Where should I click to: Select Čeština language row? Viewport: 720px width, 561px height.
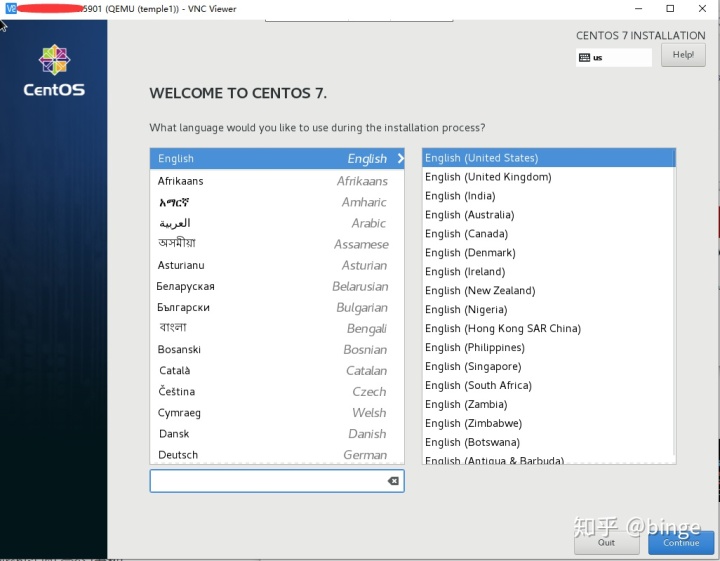point(277,392)
